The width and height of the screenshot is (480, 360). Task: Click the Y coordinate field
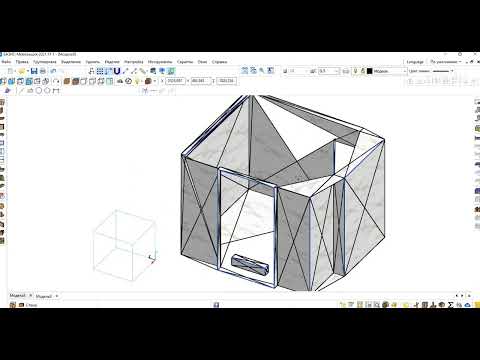pos(201,81)
